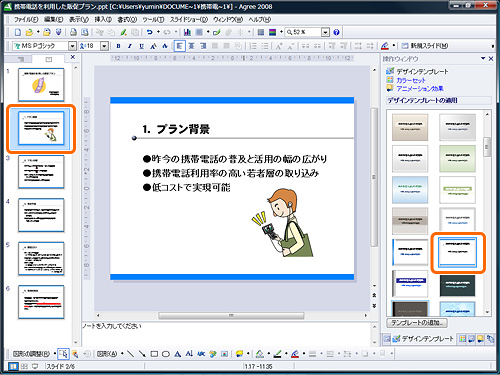Screen dimensions: 500x375
Task: Switch to slide sorter view
Action: click(24, 366)
